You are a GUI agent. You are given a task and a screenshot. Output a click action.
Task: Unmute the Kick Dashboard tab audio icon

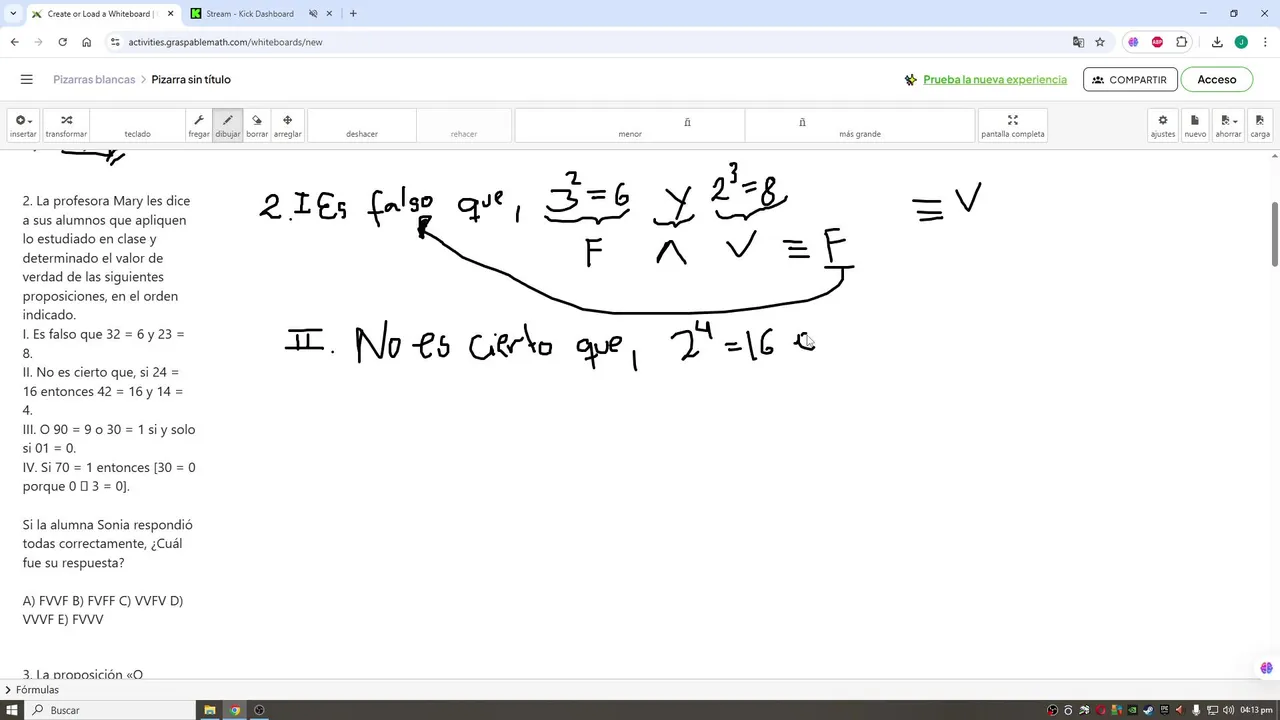pos(313,14)
